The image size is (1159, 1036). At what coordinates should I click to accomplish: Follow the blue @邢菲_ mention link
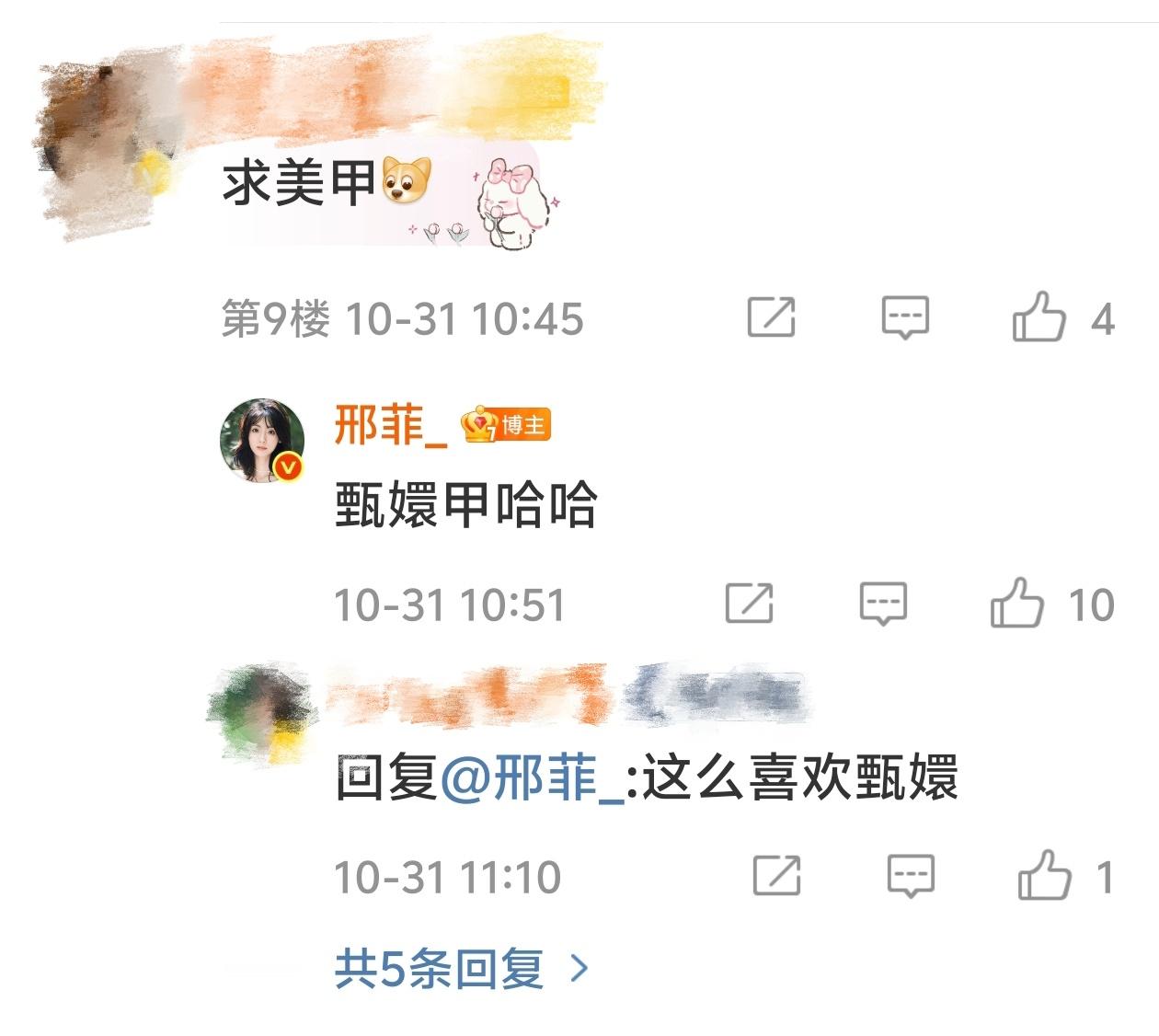point(533,779)
